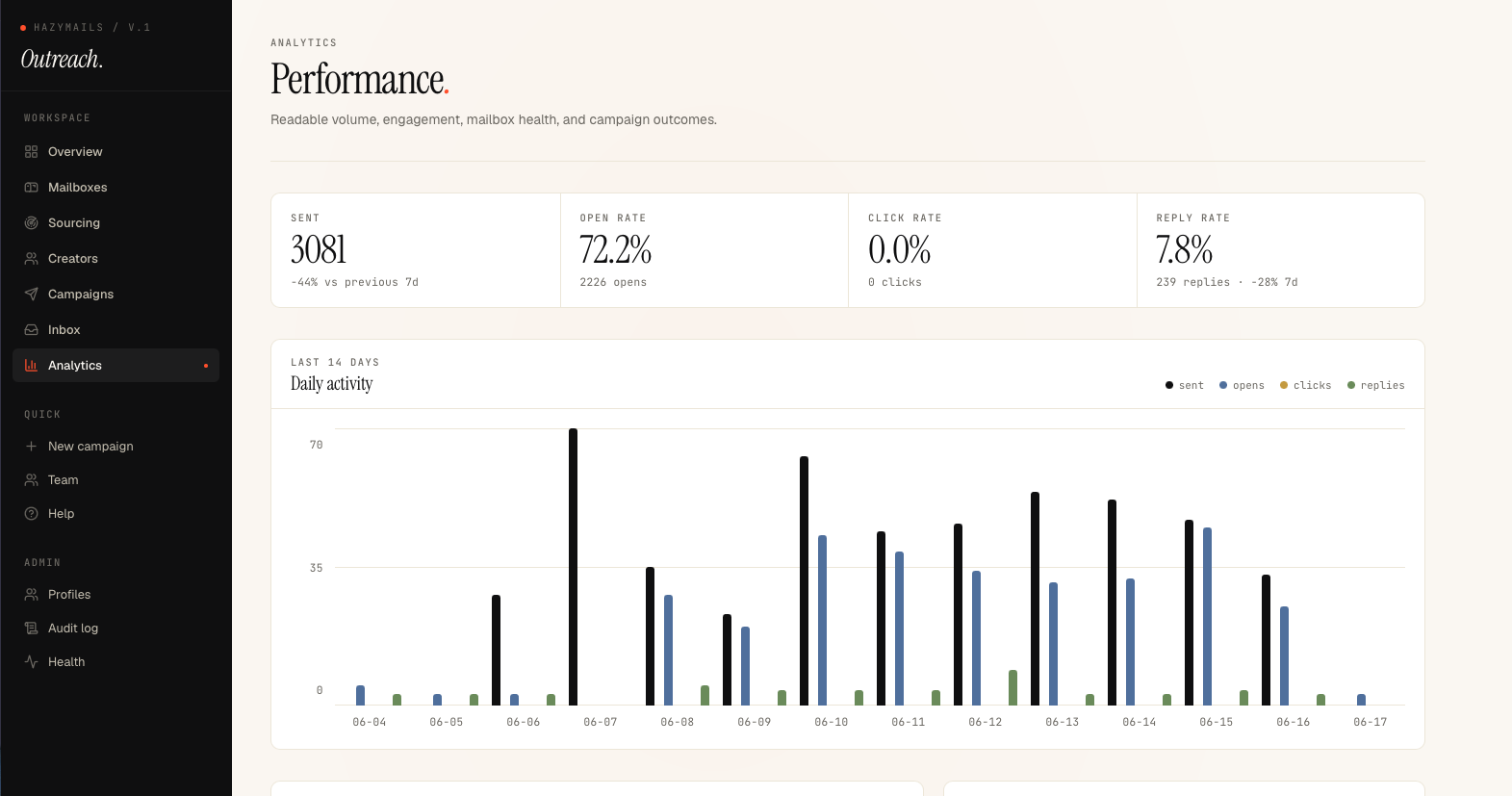
Task: Click the Profiles people icon
Action: click(31, 595)
